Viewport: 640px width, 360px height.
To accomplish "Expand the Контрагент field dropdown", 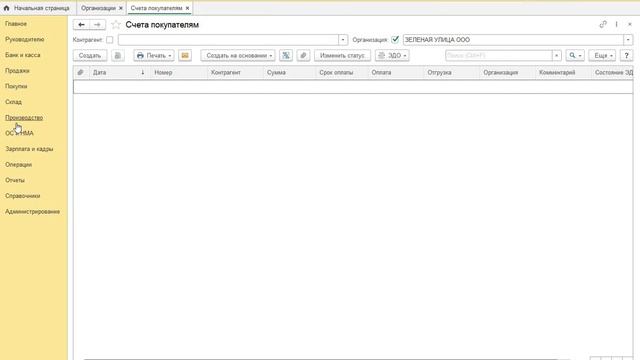I will point(343,40).
